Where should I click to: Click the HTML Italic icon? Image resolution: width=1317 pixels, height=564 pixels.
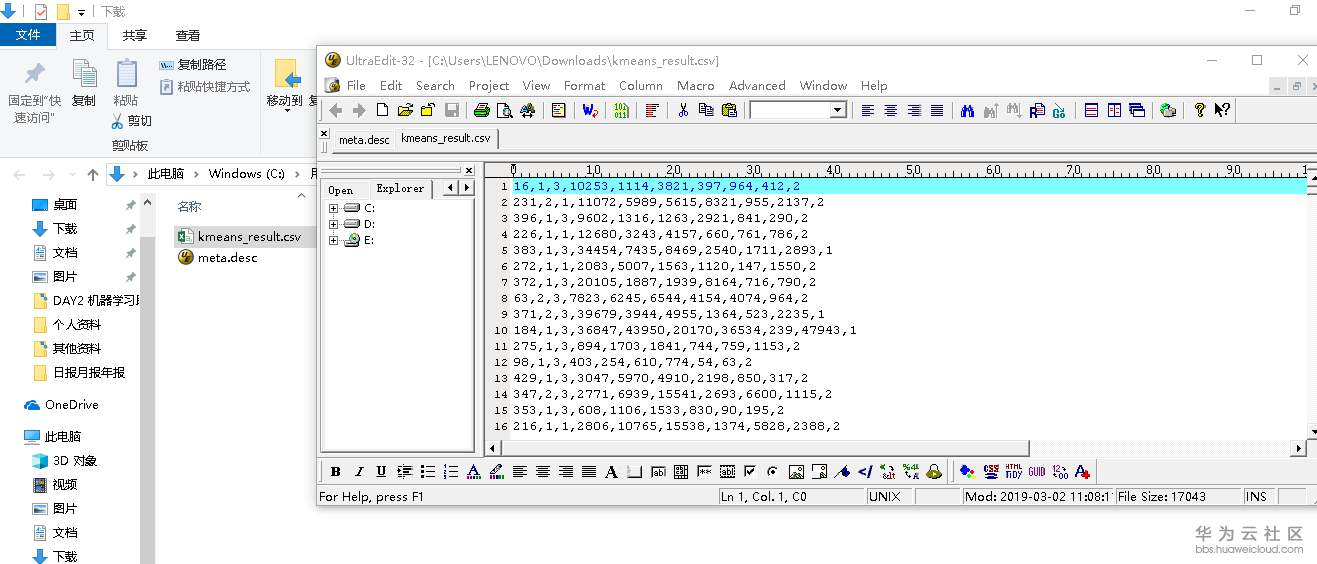tap(358, 472)
